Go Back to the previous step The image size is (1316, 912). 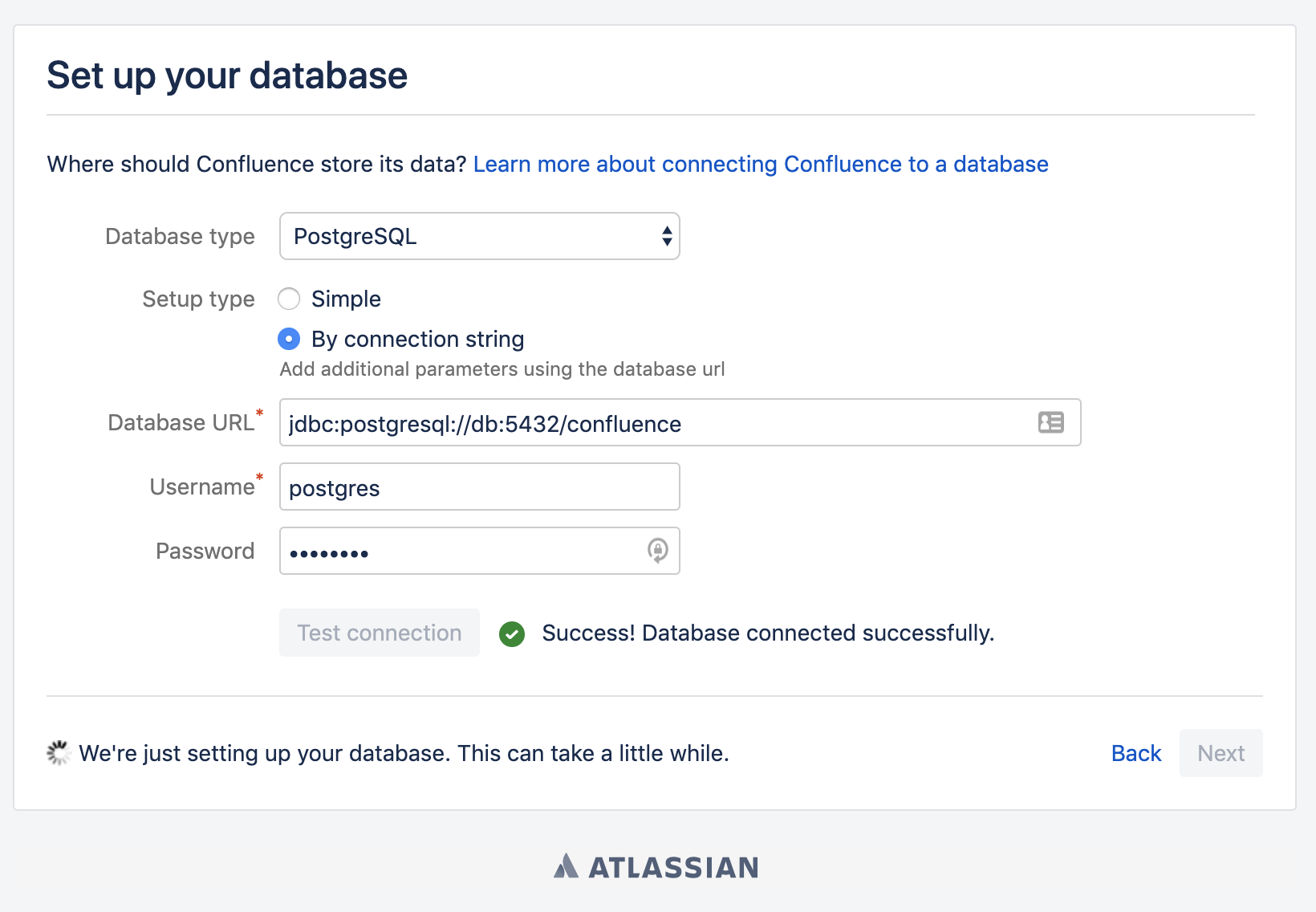[1136, 753]
